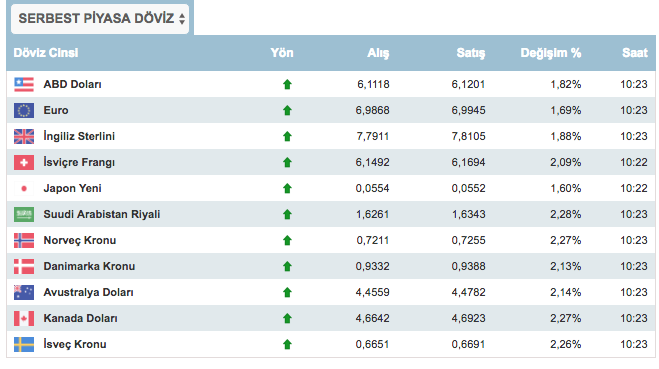Open the Danimarka Kronu currency link

[89, 266]
